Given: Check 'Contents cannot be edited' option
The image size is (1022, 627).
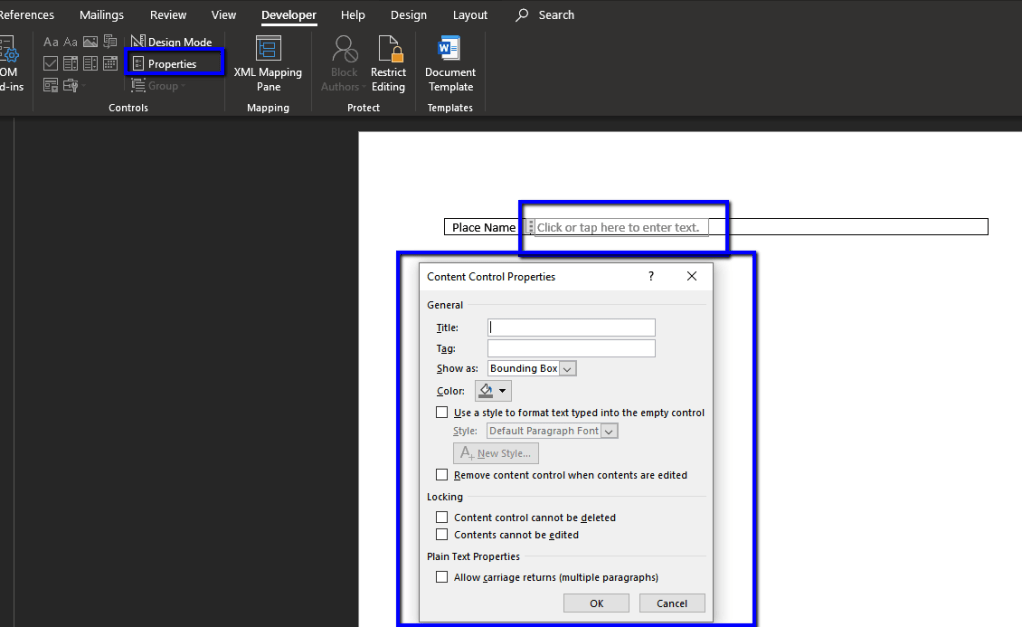Looking at the screenshot, I should (x=442, y=535).
